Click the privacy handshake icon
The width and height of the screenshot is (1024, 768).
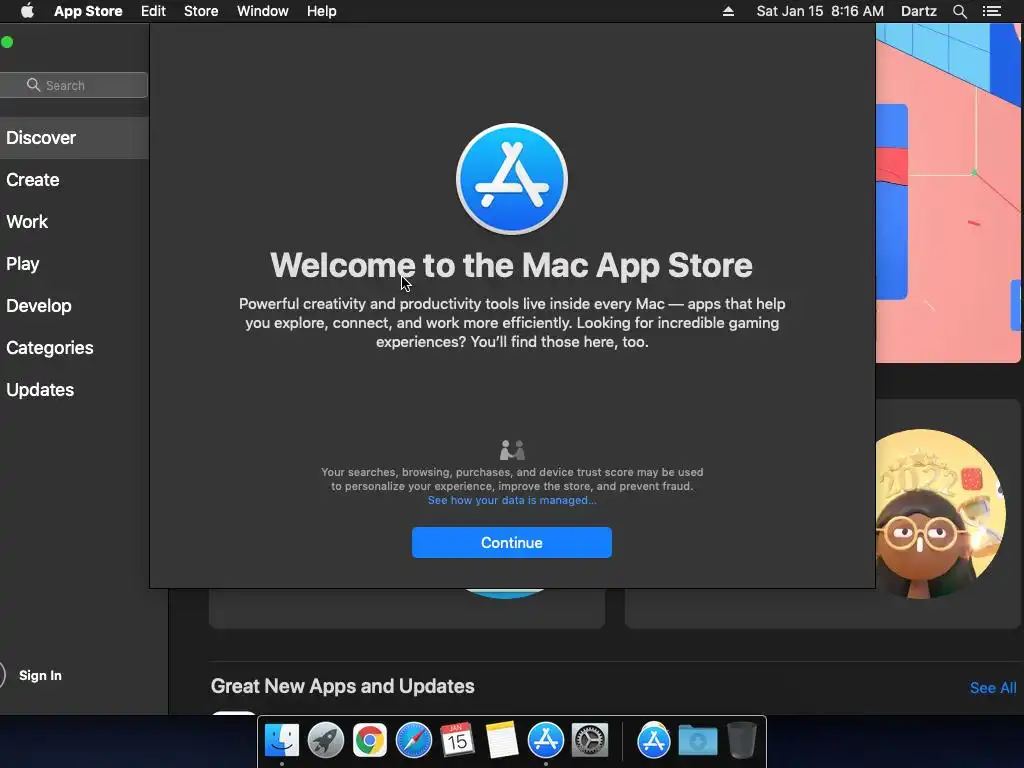click(512, 450)
